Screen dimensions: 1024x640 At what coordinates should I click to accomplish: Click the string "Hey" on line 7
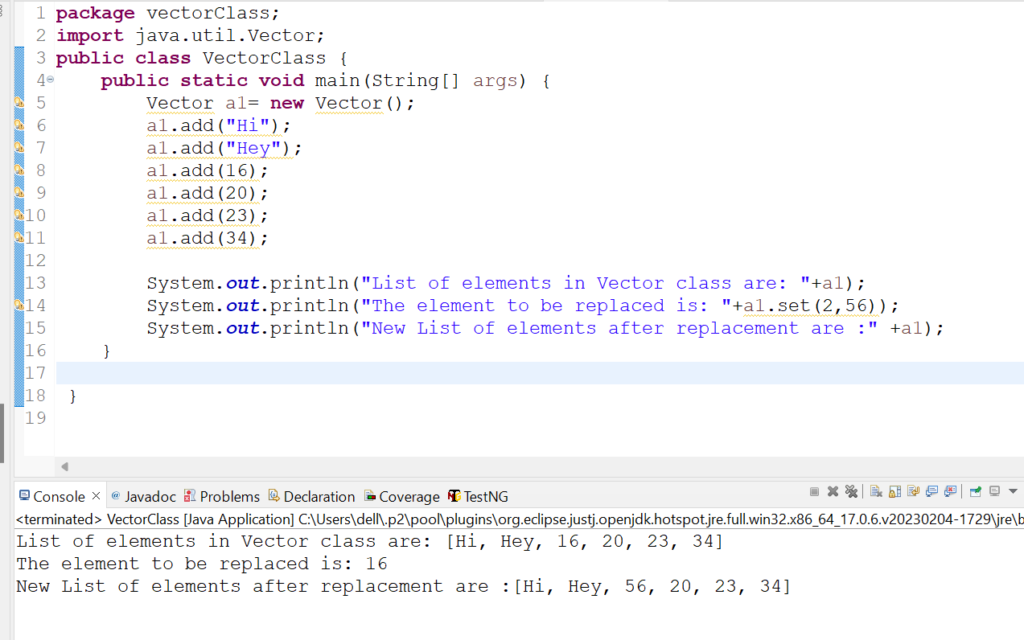pyautogui.click(x=253, y=148)
